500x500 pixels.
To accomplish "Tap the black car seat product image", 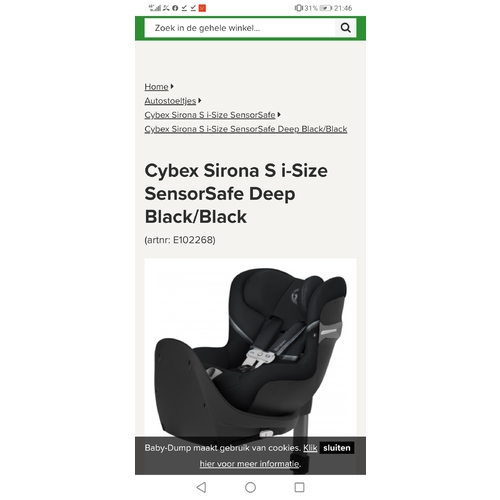I will [250, 347].
